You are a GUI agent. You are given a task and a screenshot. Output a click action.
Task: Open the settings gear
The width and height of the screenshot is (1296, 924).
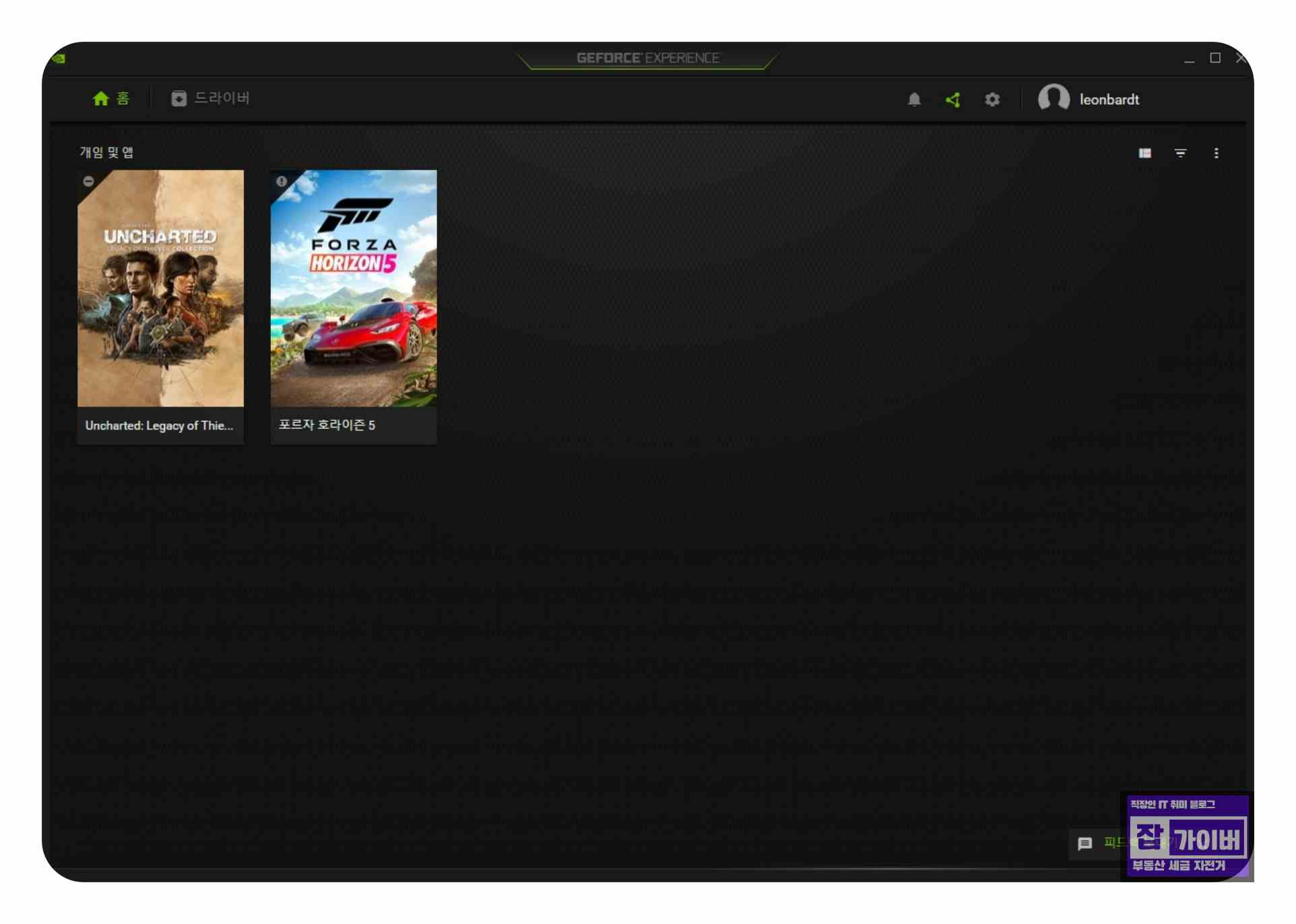[x=992, y=100]
